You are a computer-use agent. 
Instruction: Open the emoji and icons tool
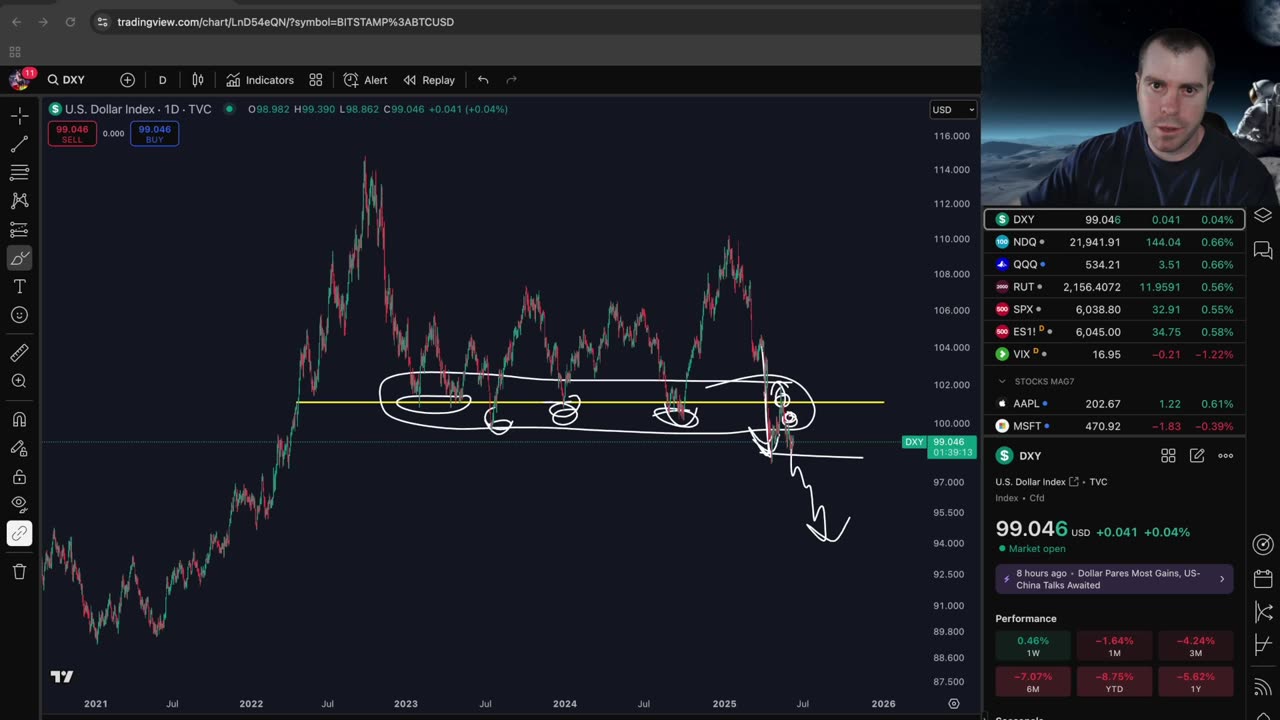[19, 315]
